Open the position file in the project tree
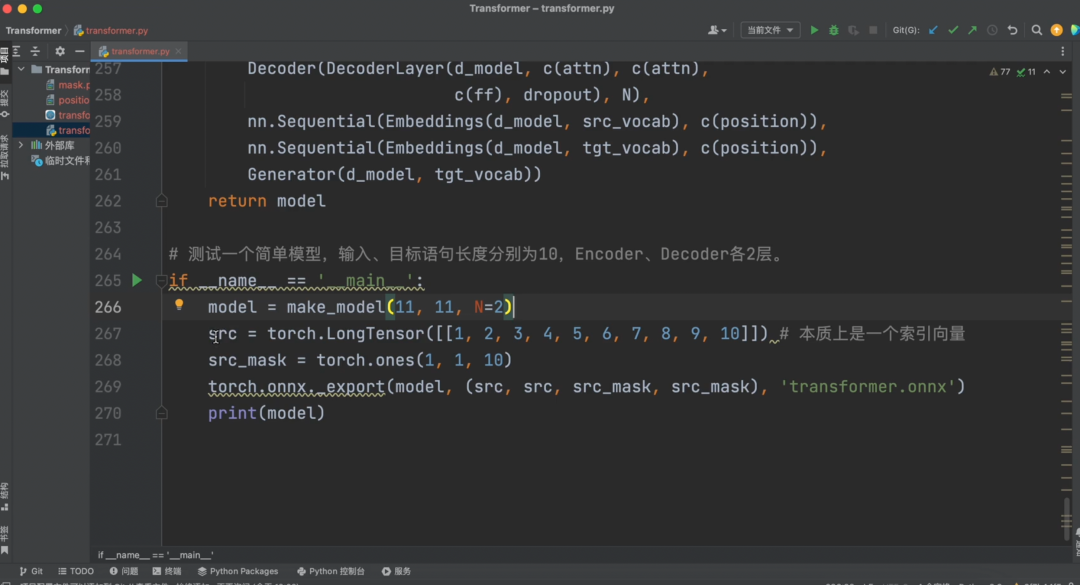Viewport: 1080px width, 585px height. (68, 100)
